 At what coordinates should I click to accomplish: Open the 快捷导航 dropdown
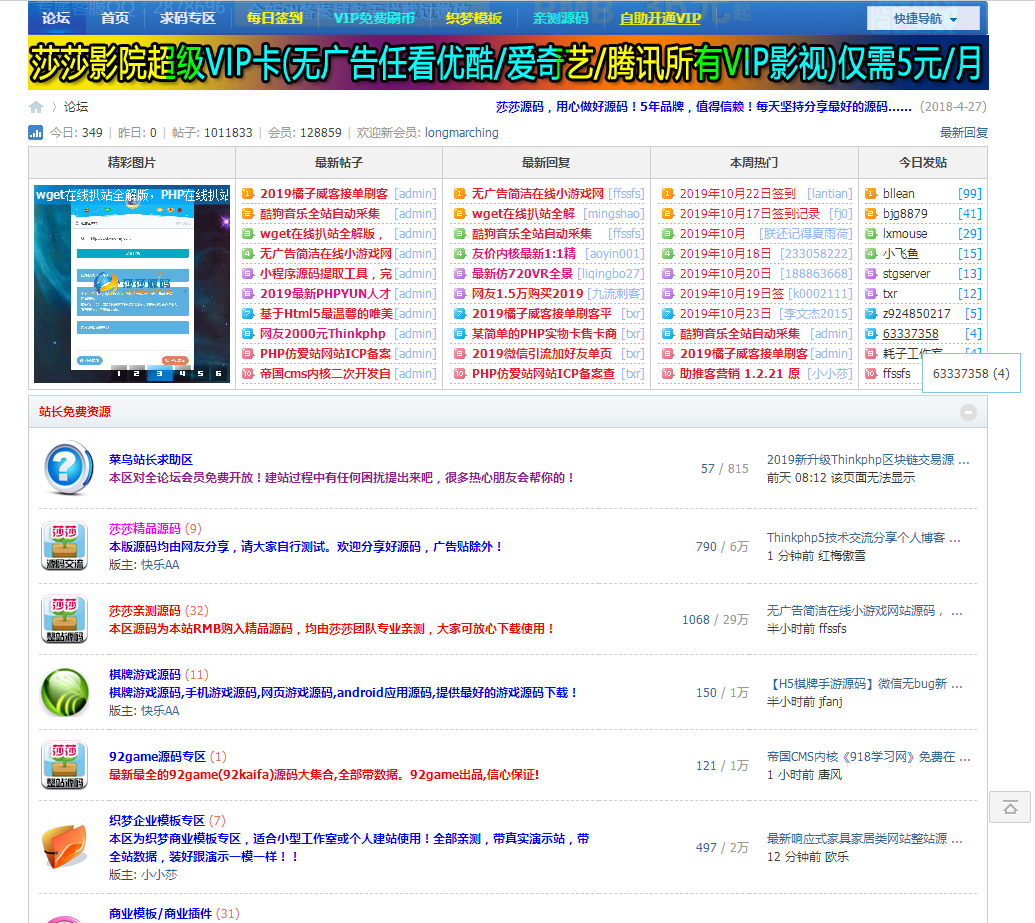coord(923,18)
